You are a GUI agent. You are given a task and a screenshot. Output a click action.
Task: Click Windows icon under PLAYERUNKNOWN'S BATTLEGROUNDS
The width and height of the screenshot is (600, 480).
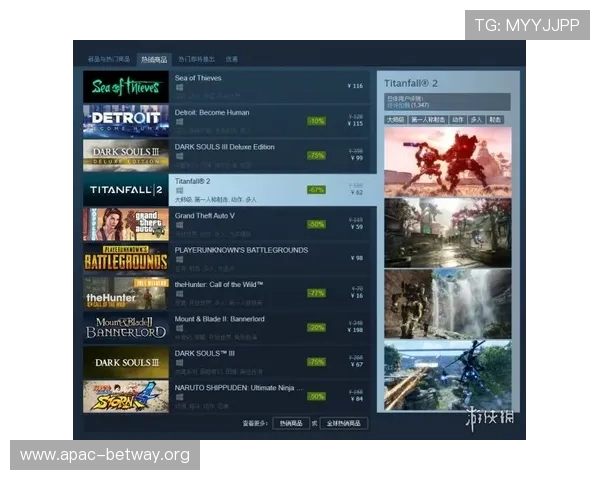point(179,260)
